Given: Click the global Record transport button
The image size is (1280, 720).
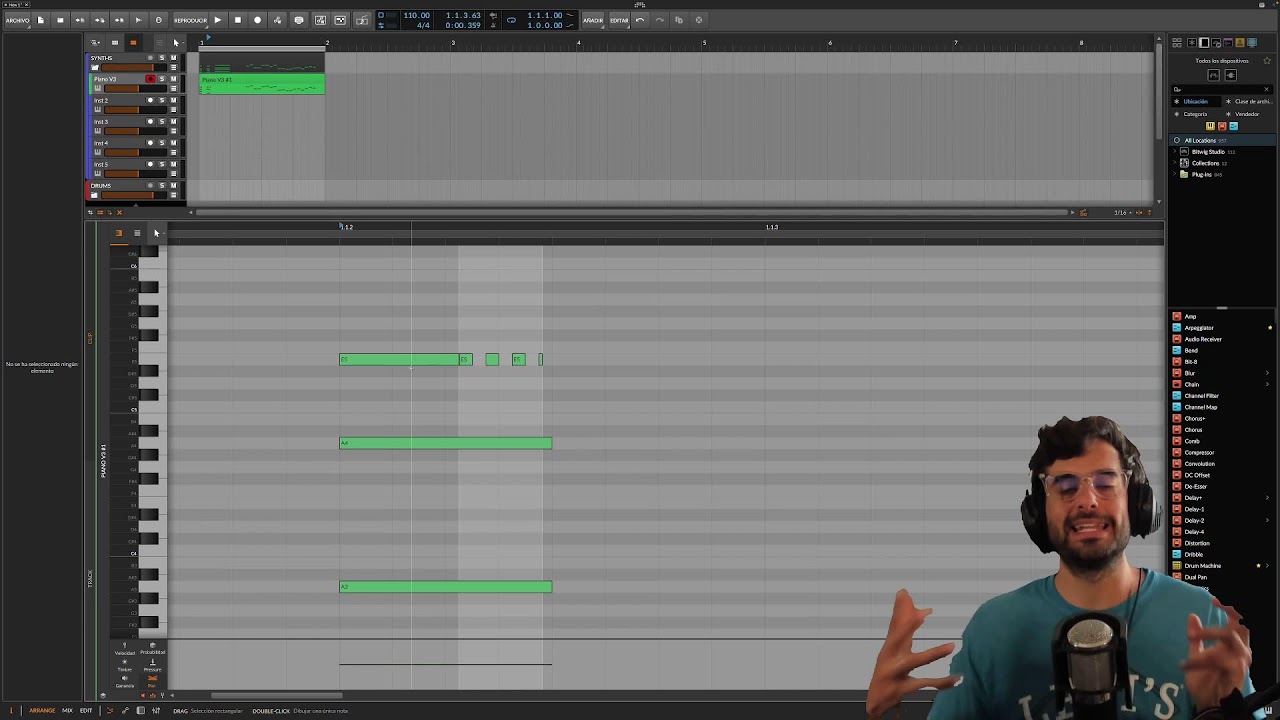Looking at the screenshot, I should (x=257, y=20).
